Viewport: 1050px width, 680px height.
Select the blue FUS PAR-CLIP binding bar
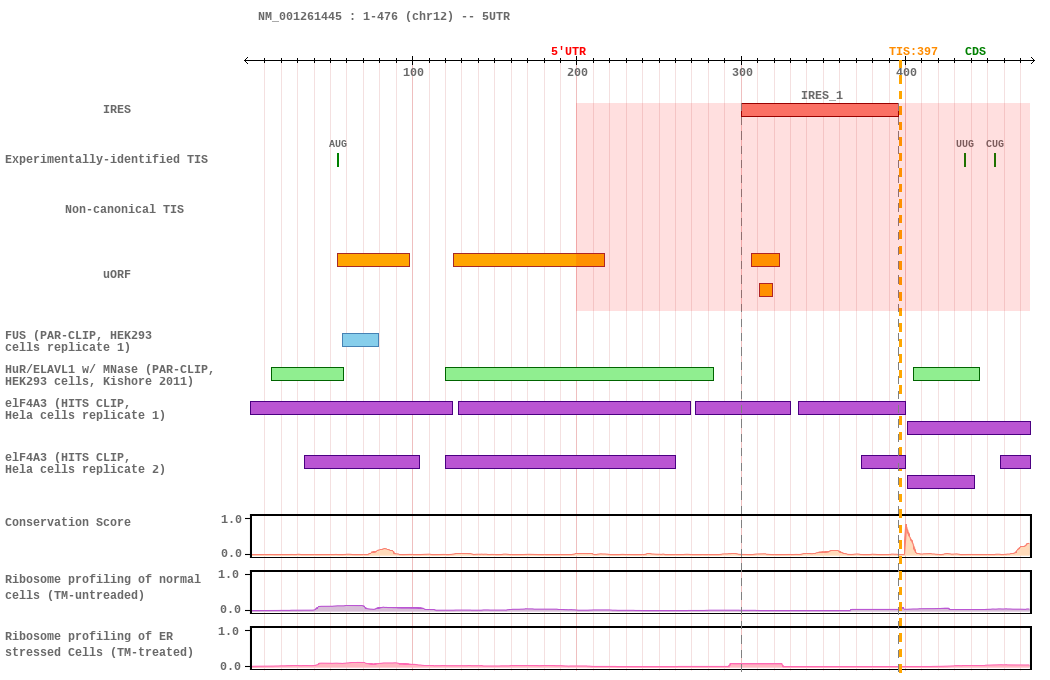(360, 340)
